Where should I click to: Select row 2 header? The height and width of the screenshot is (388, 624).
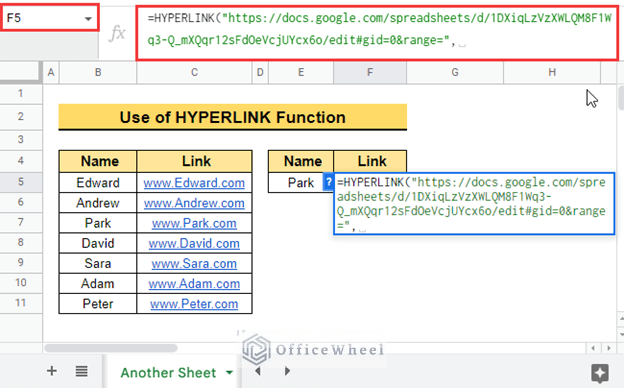21,117
